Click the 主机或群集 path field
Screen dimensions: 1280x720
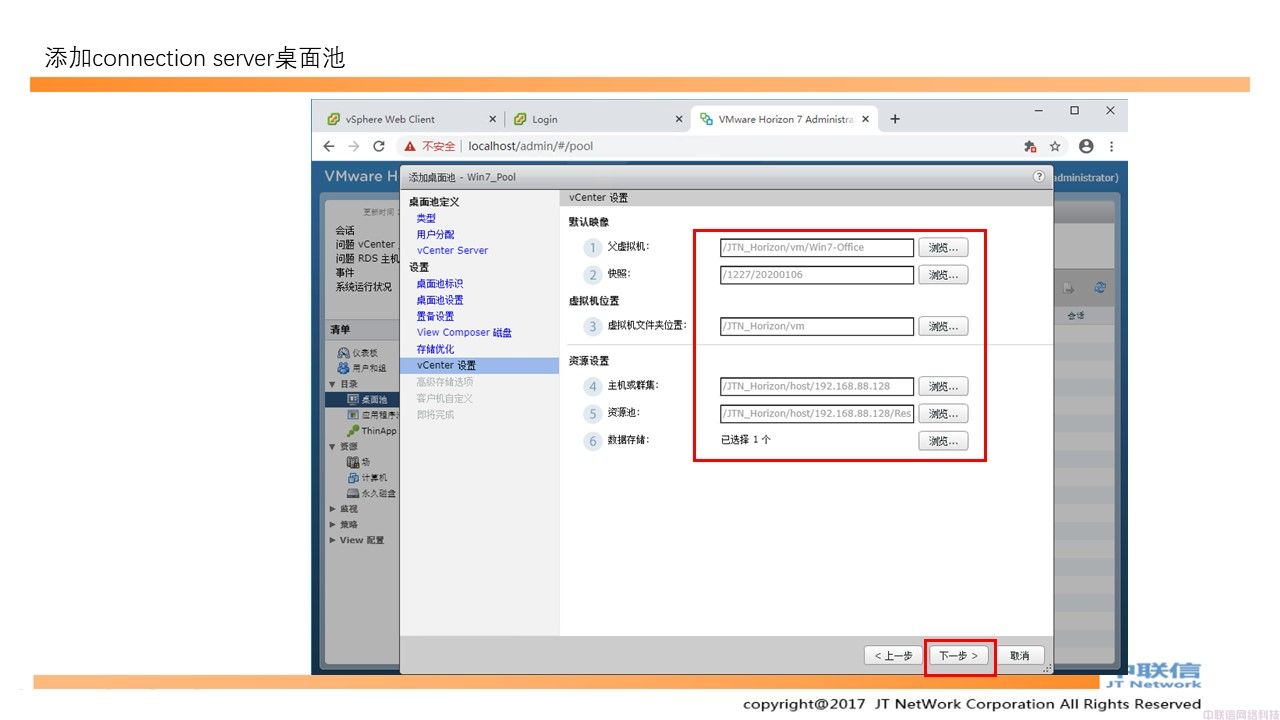click(x=816, y=386)
